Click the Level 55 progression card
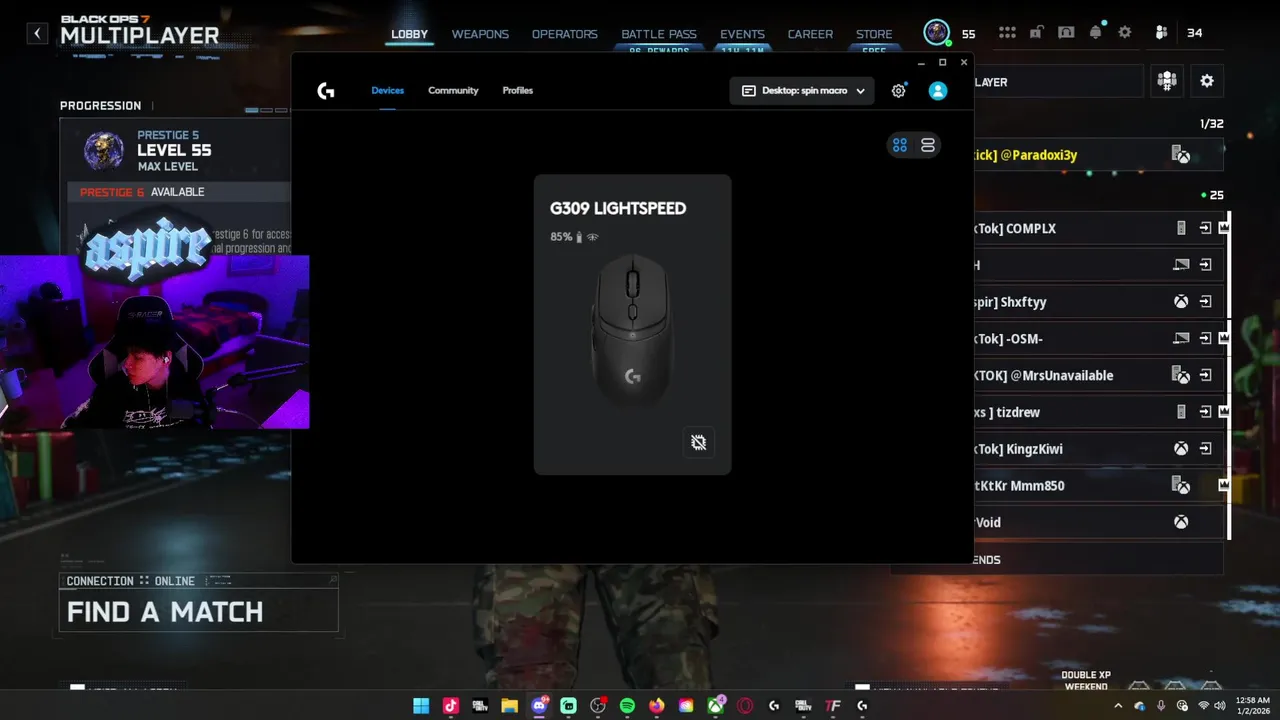Viewport: 1280px width, 720px height. (176, 150)
